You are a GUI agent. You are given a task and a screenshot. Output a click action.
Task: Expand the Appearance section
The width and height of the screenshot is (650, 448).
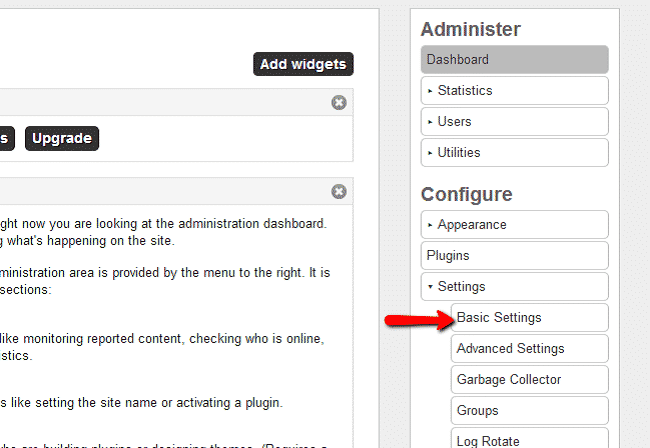coord(514,225)
